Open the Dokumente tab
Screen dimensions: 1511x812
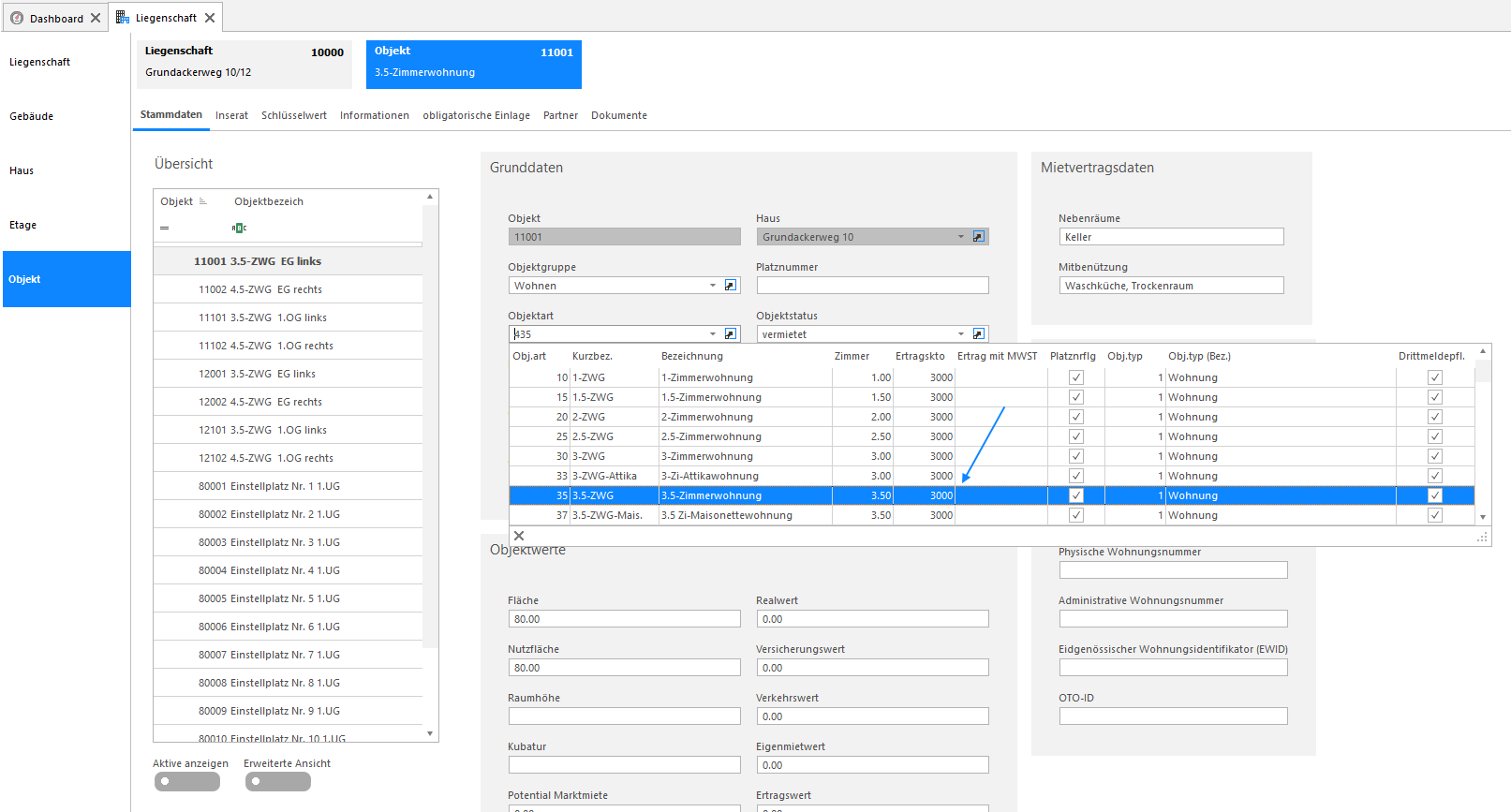(x=619, y=115)
